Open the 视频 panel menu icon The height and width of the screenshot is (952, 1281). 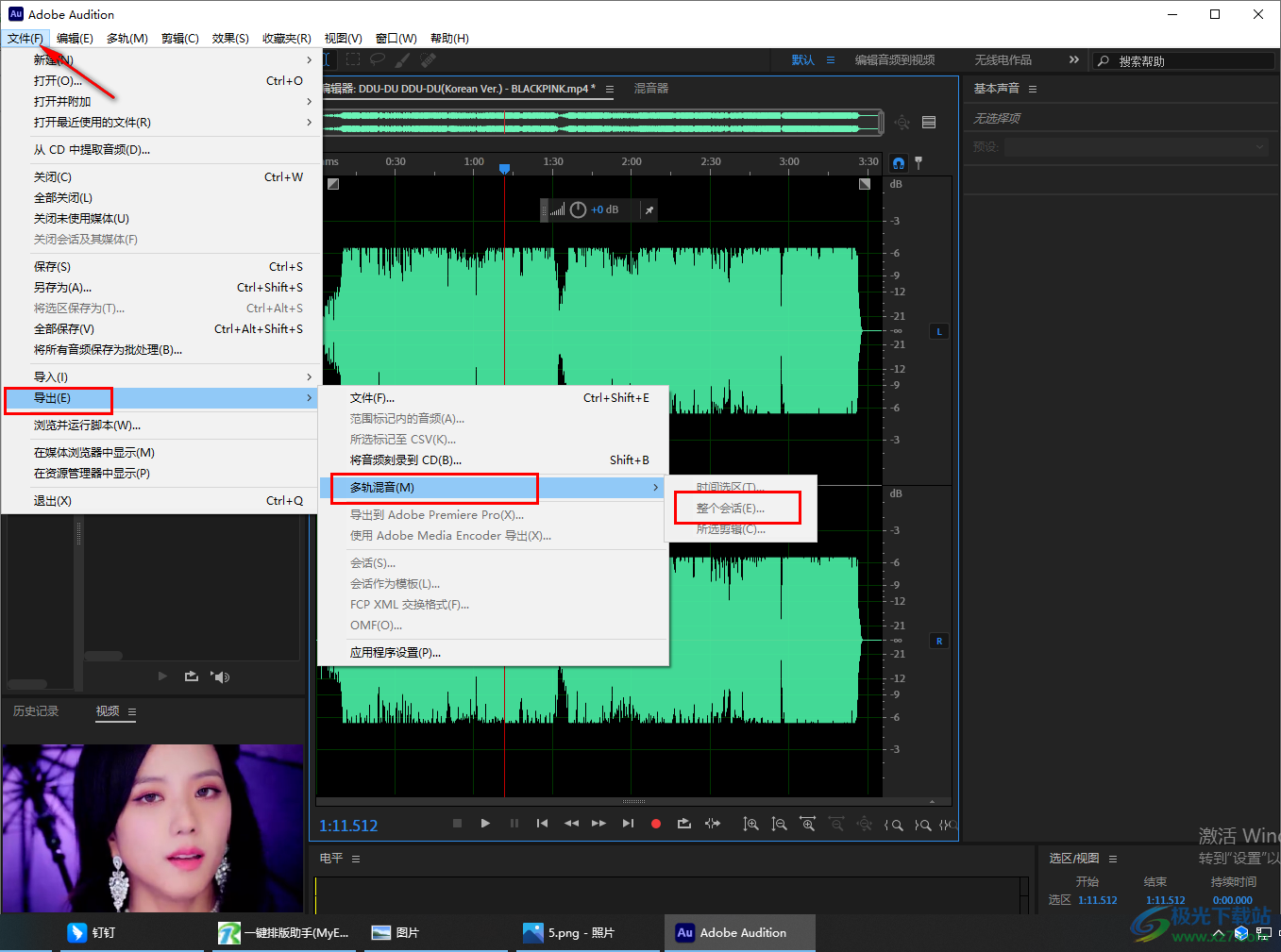point(132,712)
